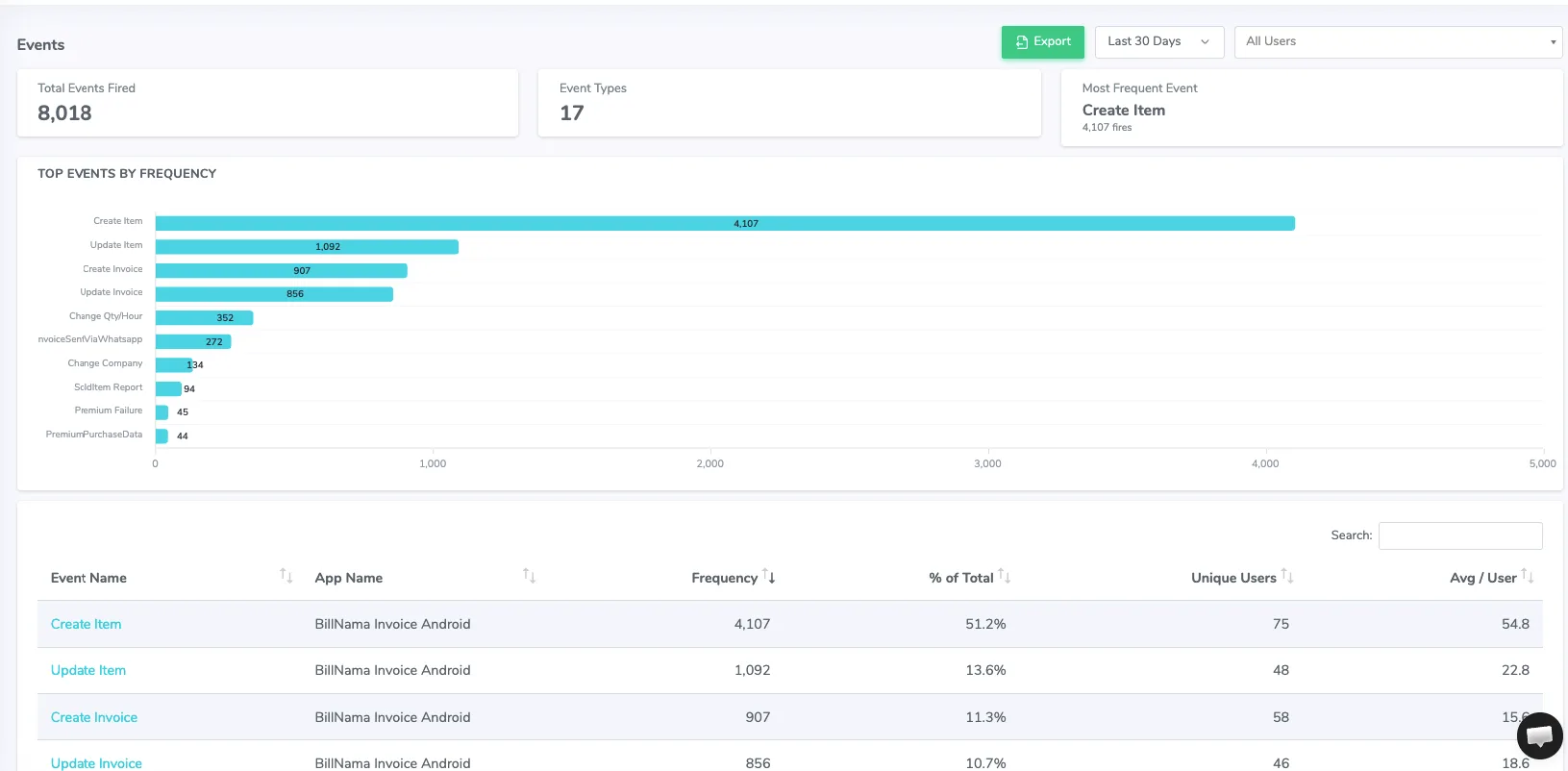Click the '4,107 fires' subtext
Image resolution: width=1568 pixels, height=771 pixels.
(1107, 127)
